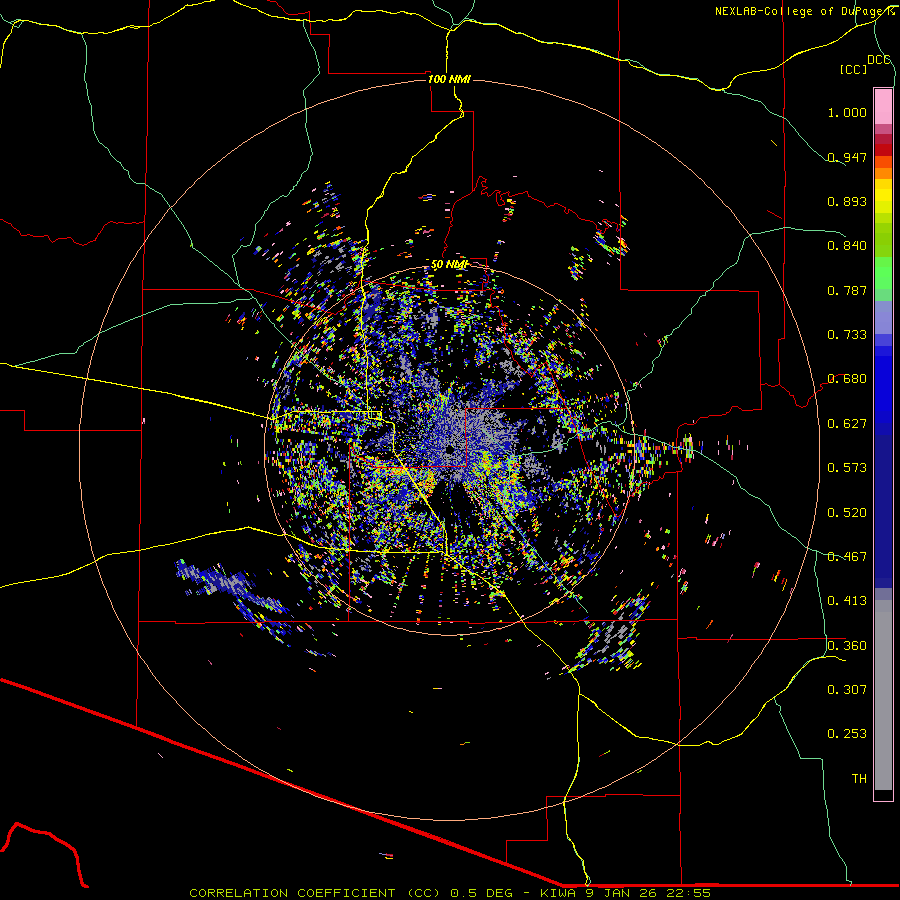Click the 0.893 legend value
The width and height of the screenshot is (900, 900).
coord(847,201)
